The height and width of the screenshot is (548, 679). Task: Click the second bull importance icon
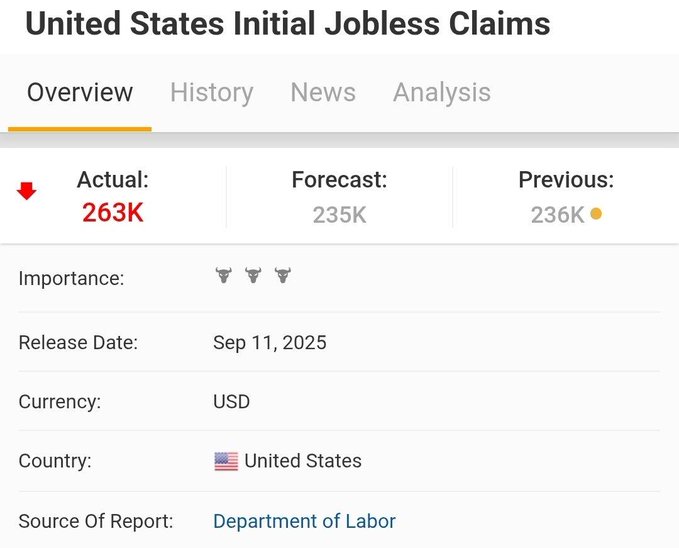click(253, 276)
